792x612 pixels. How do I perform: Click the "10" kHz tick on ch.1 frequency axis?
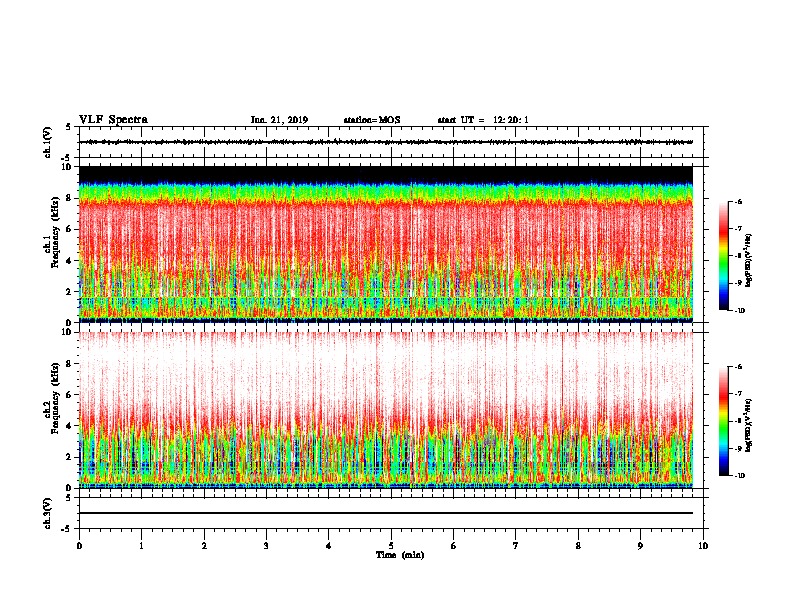[67, 167]
